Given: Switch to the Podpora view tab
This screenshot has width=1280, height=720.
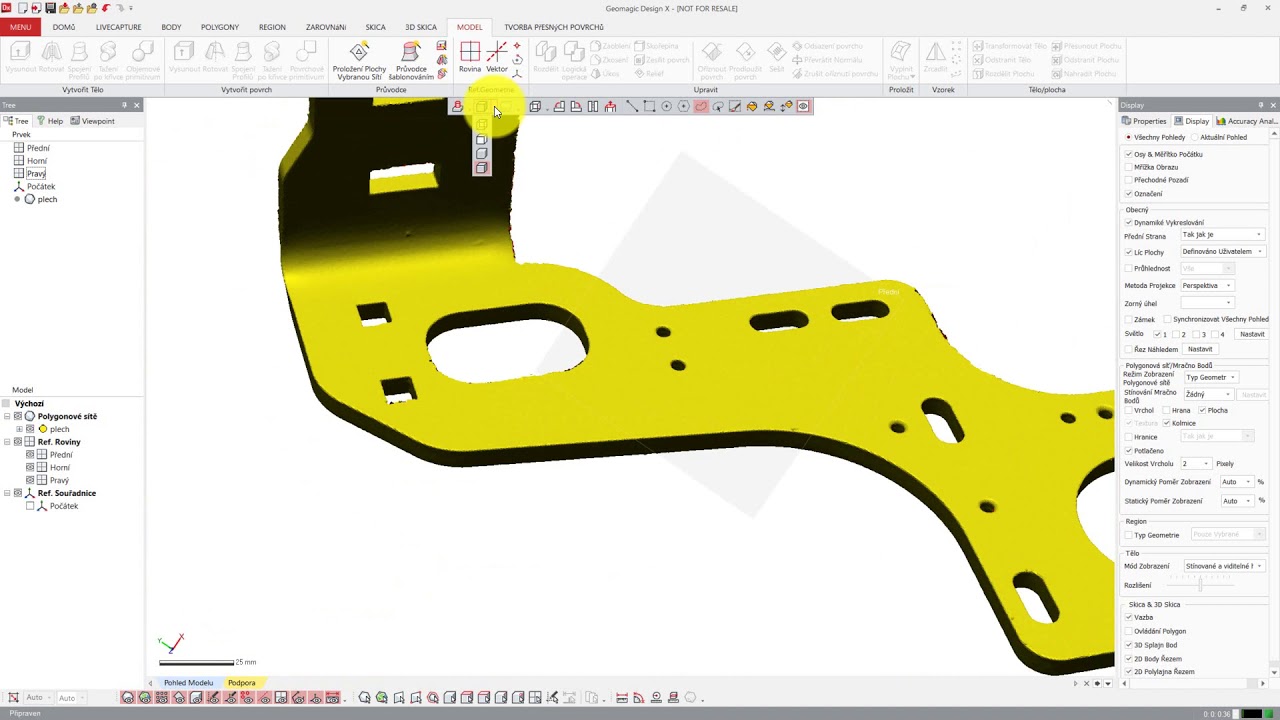Looking at the screenshot, I should pyautogui.click(x=241, y=682).
